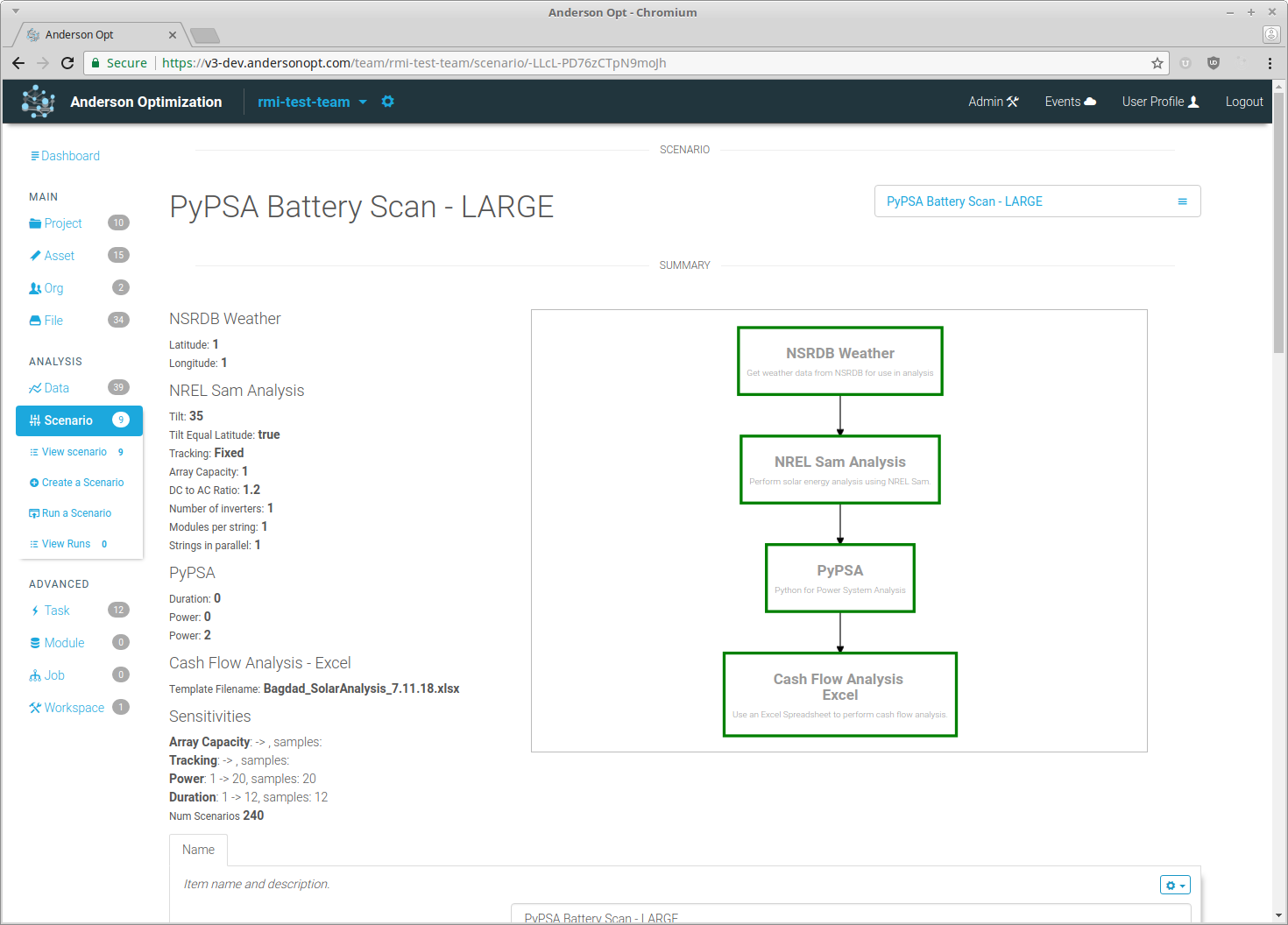Select Run a Scenario link
Screen dimensions: 1288x925
click(x=70, y=513)
